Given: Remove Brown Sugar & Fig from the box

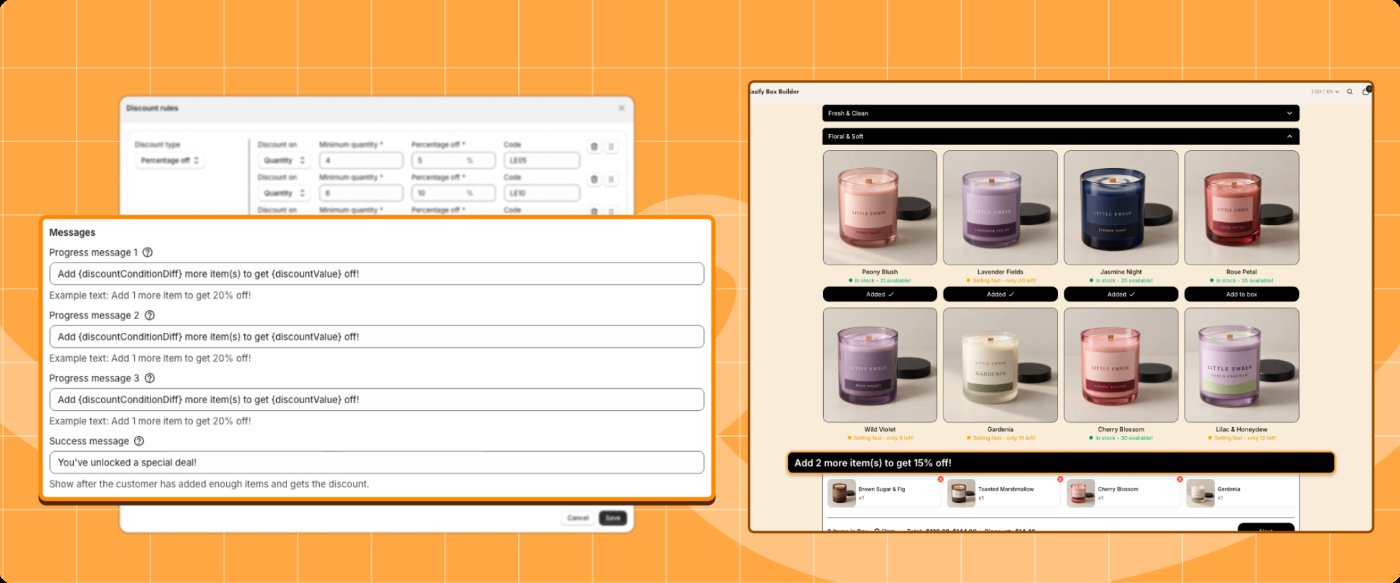Looking at the screenshot, I should click(x=940, y=480).
